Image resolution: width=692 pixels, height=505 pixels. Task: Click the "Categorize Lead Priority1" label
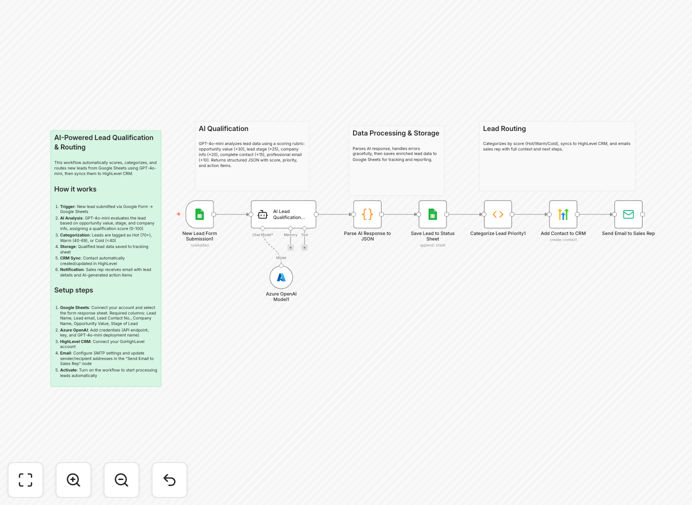coord(498,233)
